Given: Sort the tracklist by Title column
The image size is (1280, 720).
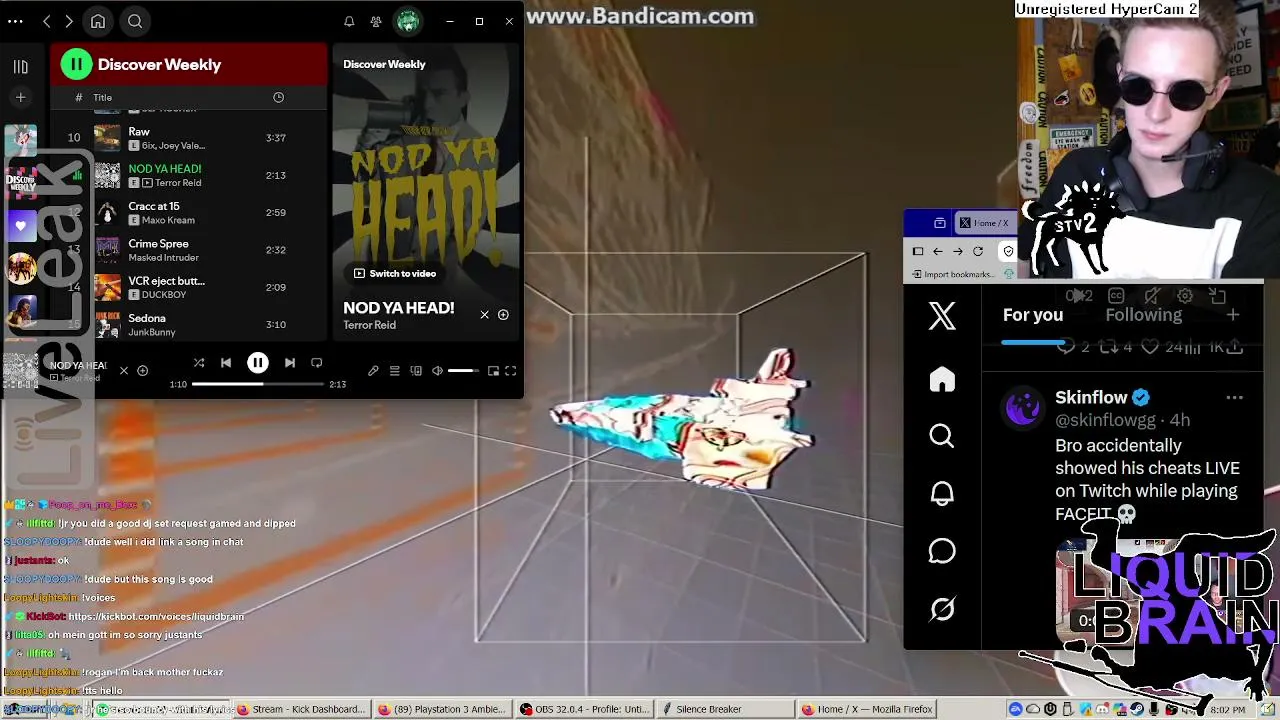Looking at the screenshot, I should point(102,97).
